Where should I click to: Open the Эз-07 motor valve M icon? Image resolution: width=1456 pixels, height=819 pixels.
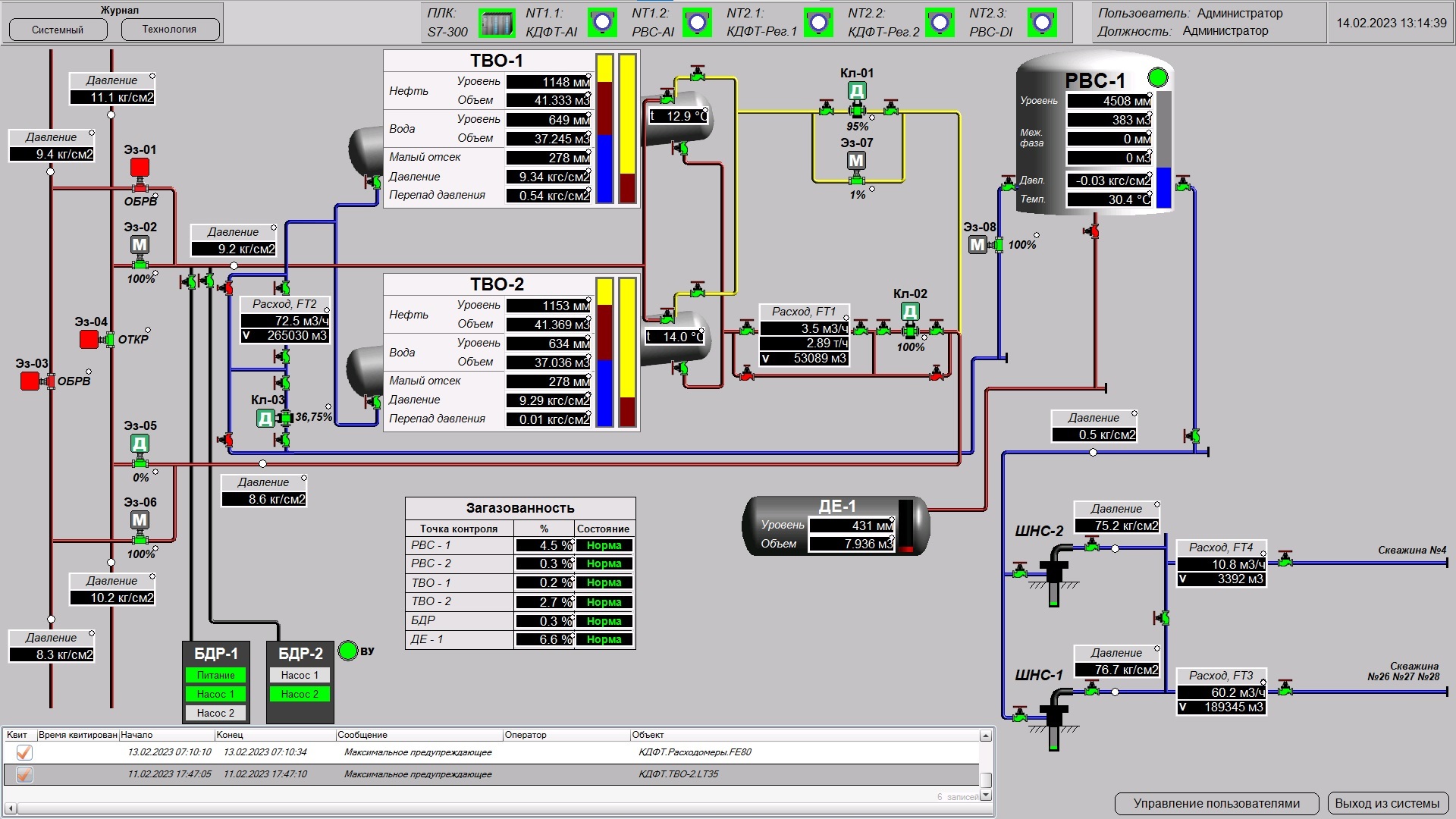pyautogui.click(x=856, y=161)
